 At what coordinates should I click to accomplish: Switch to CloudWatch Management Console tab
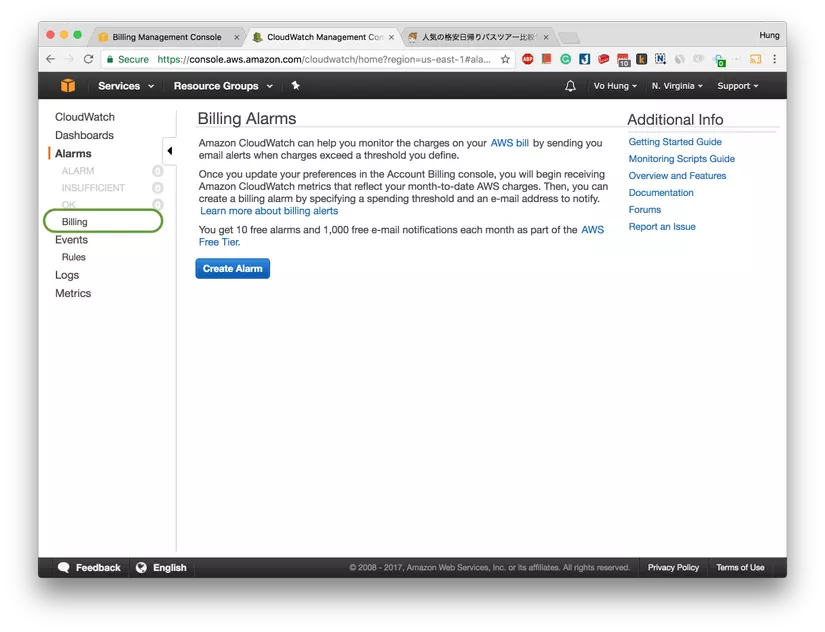(325, 37)
